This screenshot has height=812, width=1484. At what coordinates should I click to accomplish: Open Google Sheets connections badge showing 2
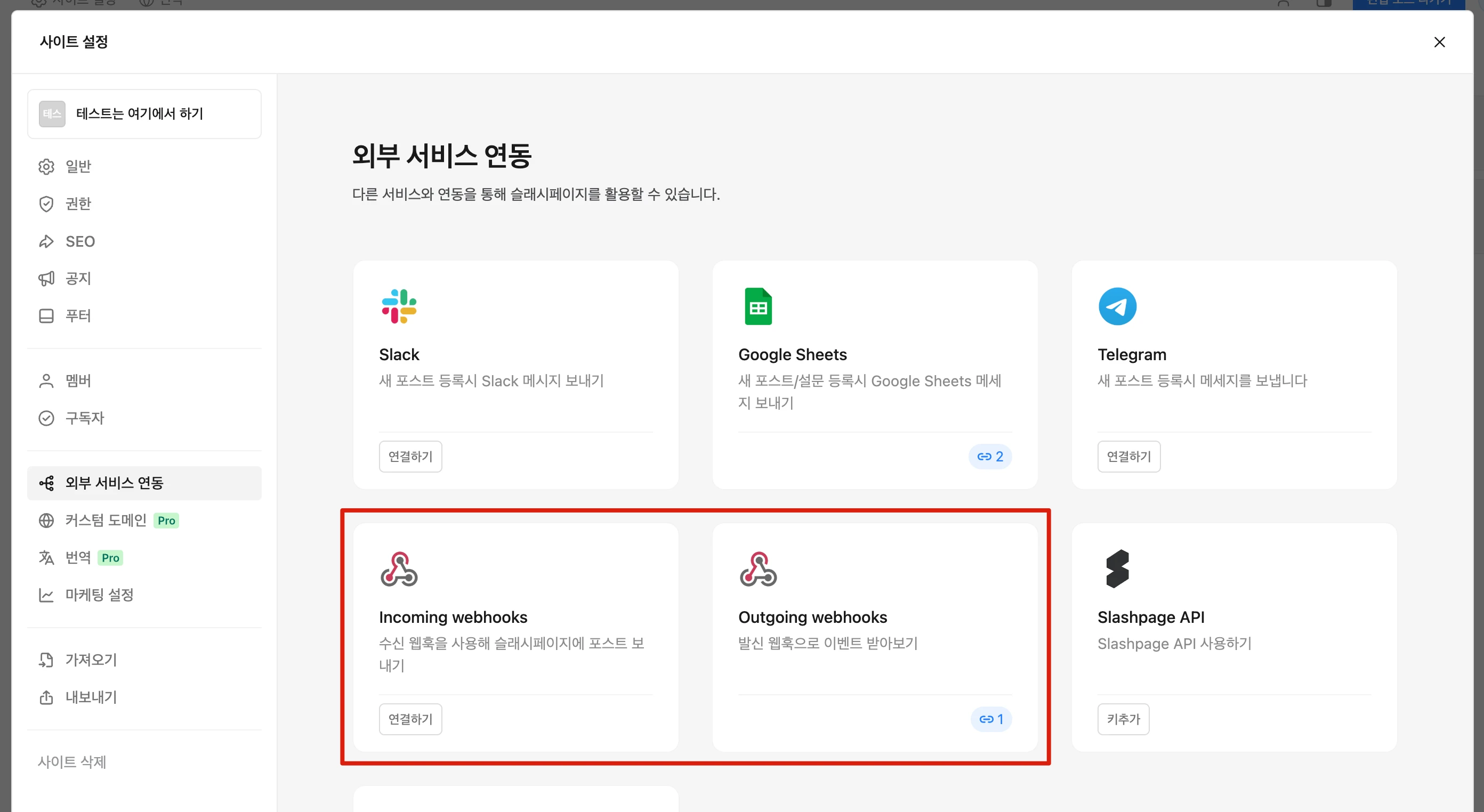(x=990, y=457)
